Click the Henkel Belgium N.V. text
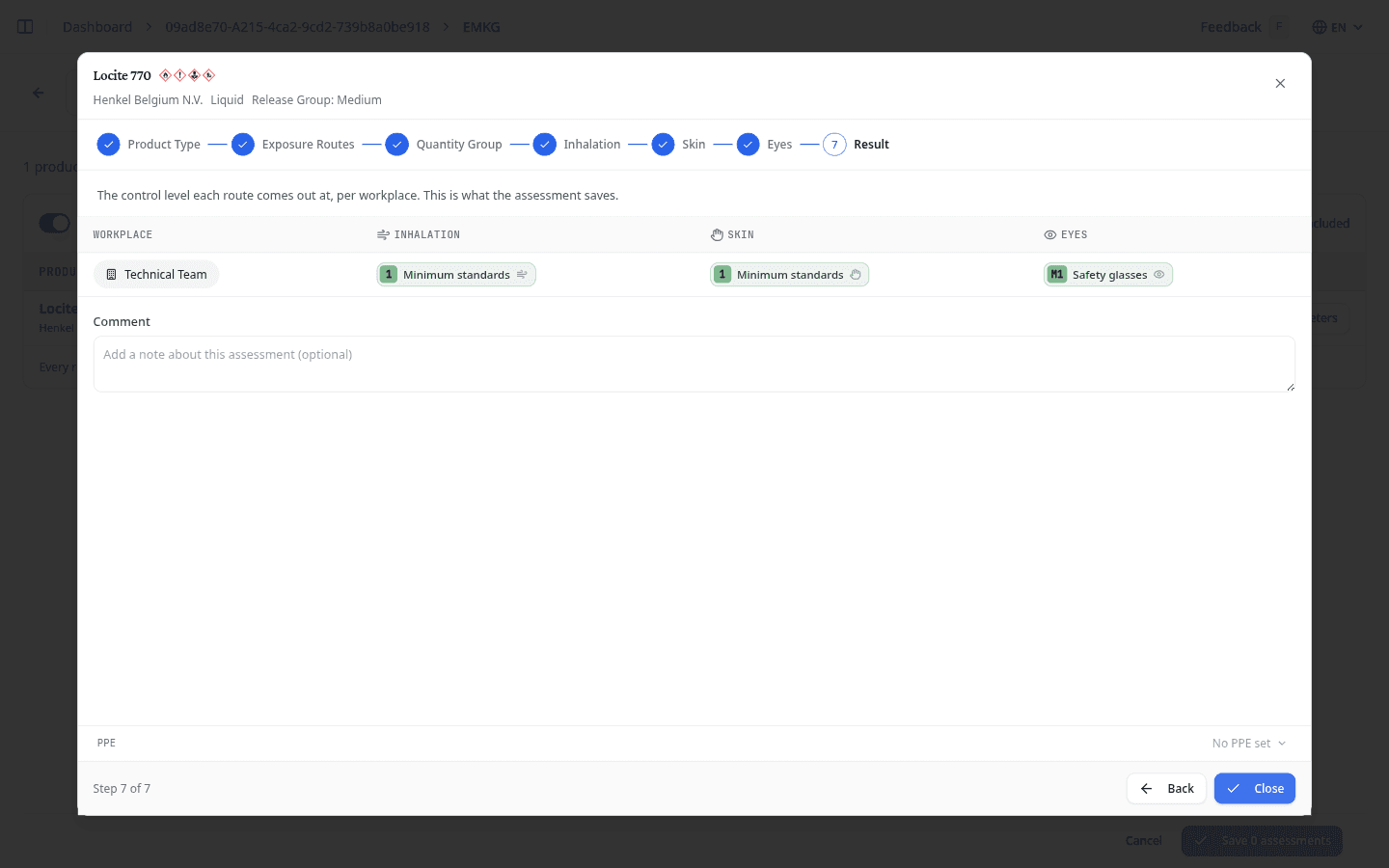 click(148, 100)
